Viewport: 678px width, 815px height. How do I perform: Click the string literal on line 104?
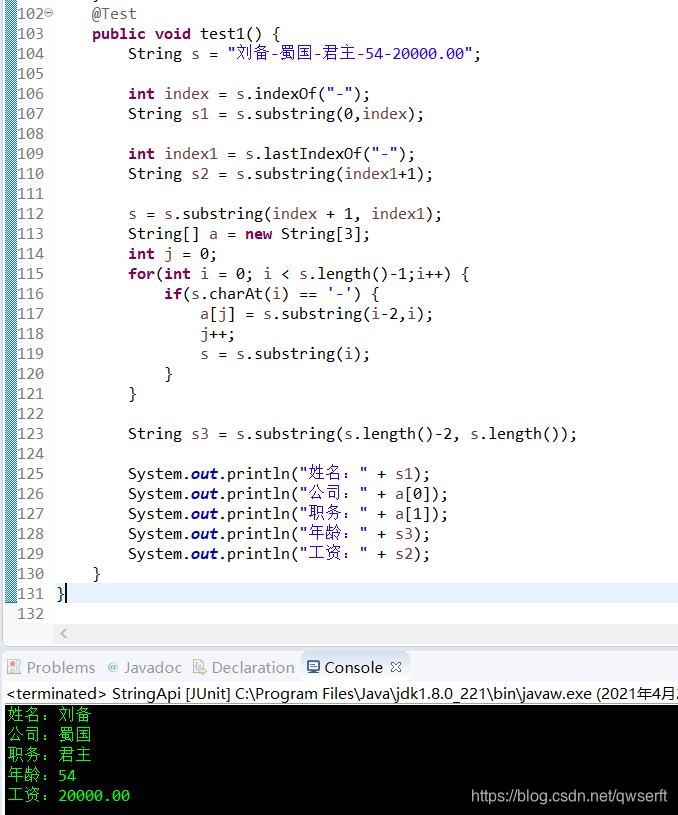(349, 53)
